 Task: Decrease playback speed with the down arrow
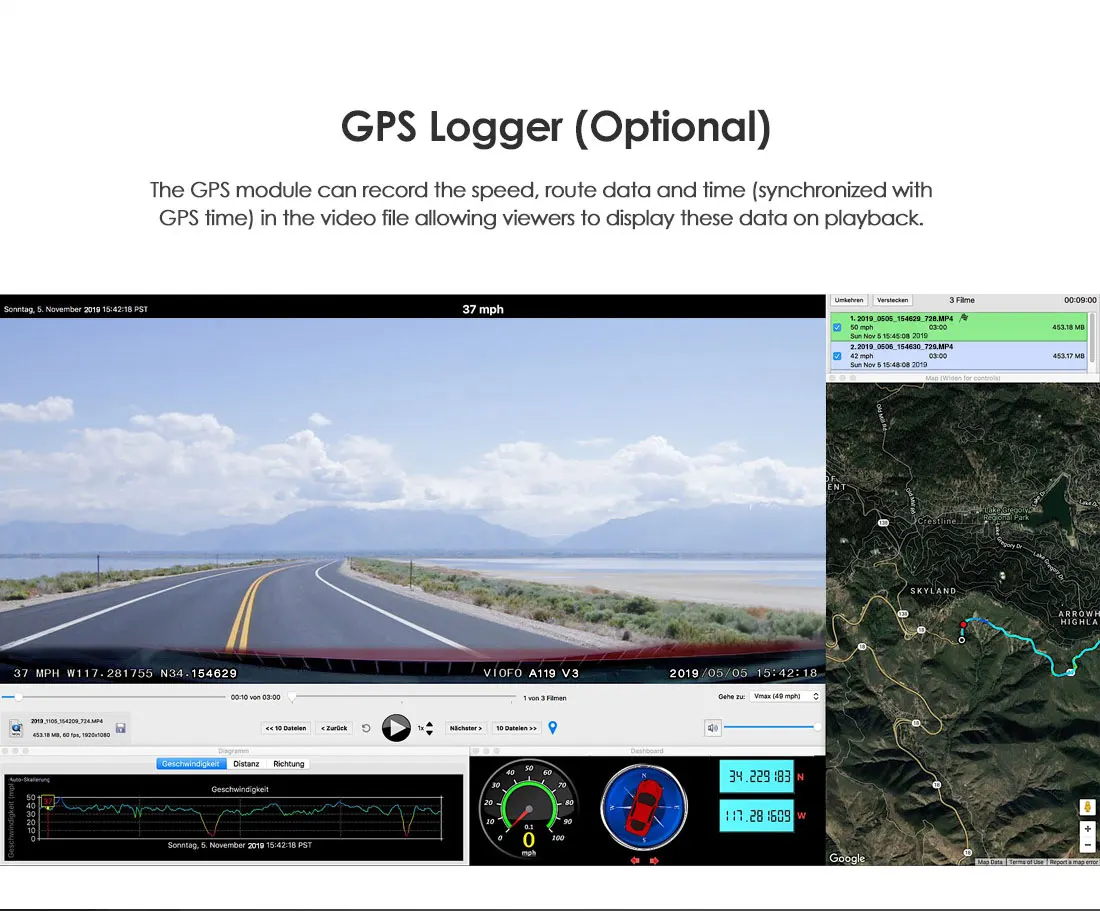pos(429,732)
